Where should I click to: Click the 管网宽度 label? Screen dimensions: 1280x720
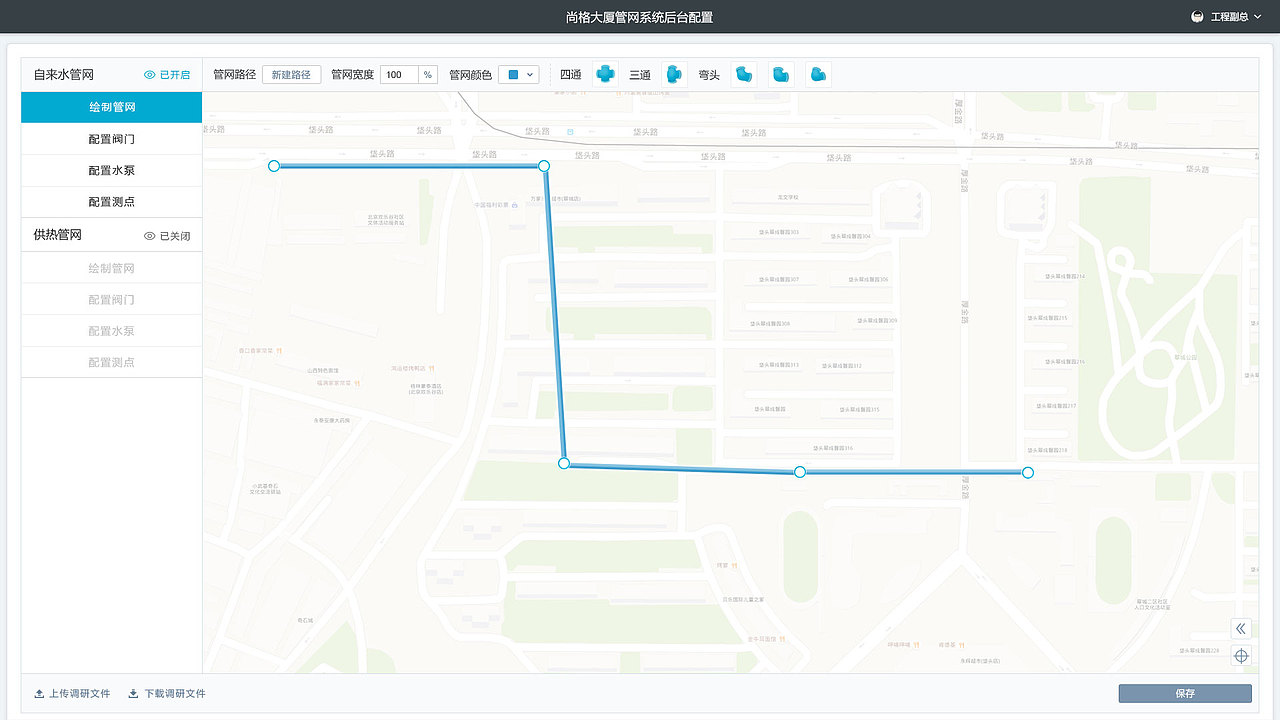[352, 75]
